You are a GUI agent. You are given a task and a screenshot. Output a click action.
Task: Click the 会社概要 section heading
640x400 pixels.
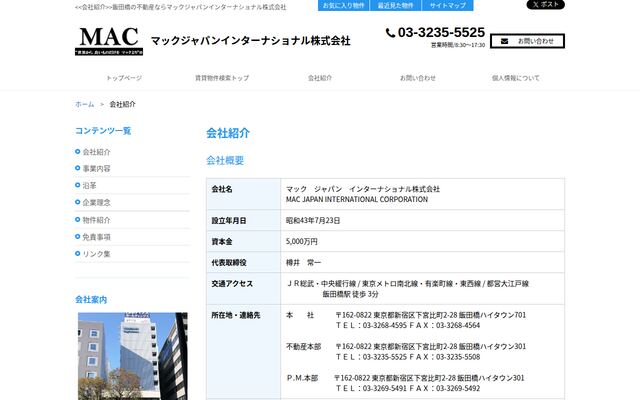[225, 160]
